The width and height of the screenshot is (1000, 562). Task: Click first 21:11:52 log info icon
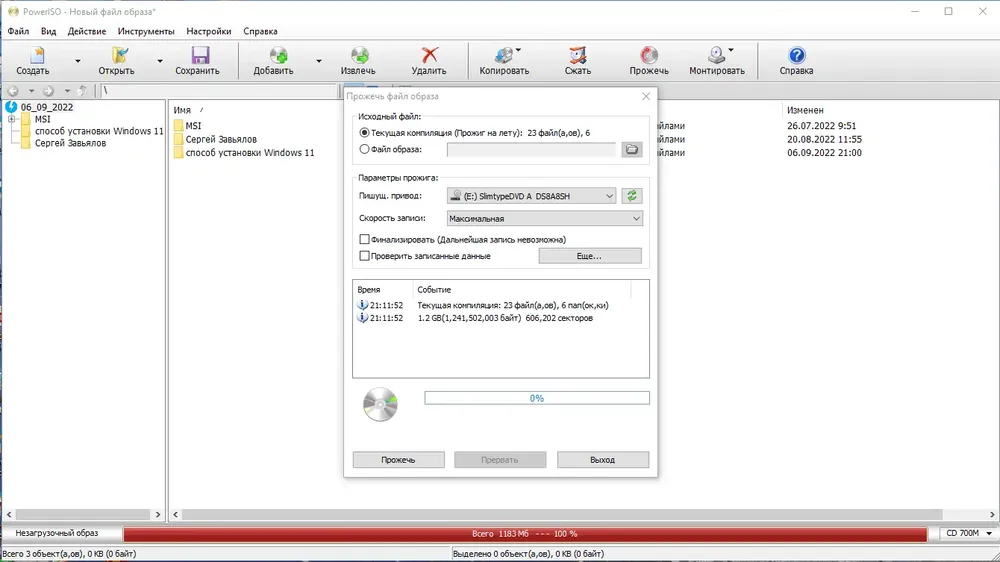click(362, 305)
